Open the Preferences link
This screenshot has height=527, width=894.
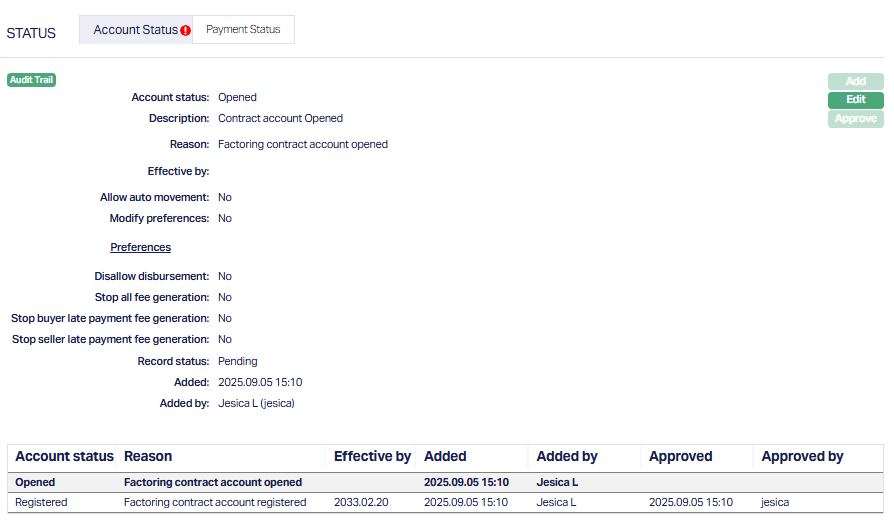(x=140, y=247)
